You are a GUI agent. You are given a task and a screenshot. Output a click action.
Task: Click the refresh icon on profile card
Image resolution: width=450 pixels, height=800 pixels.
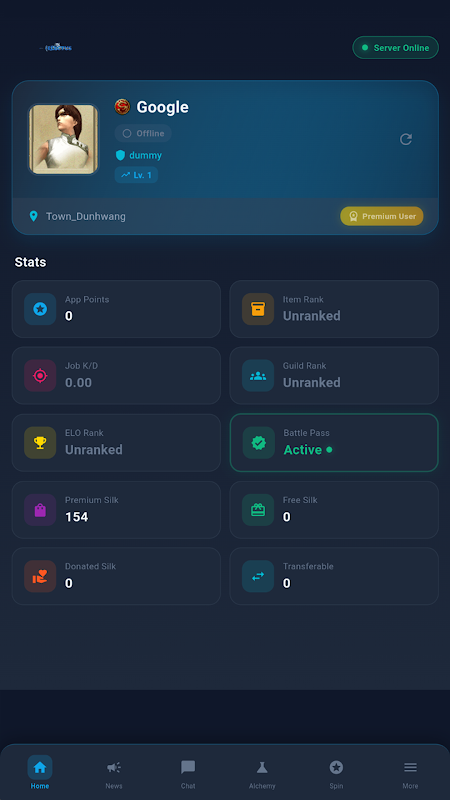(x=406, y=139)
